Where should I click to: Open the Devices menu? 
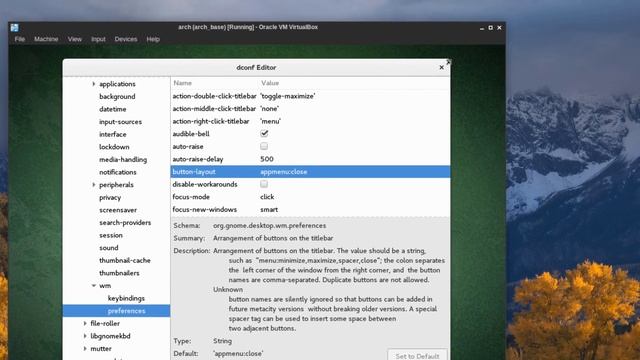coord(126,39)
